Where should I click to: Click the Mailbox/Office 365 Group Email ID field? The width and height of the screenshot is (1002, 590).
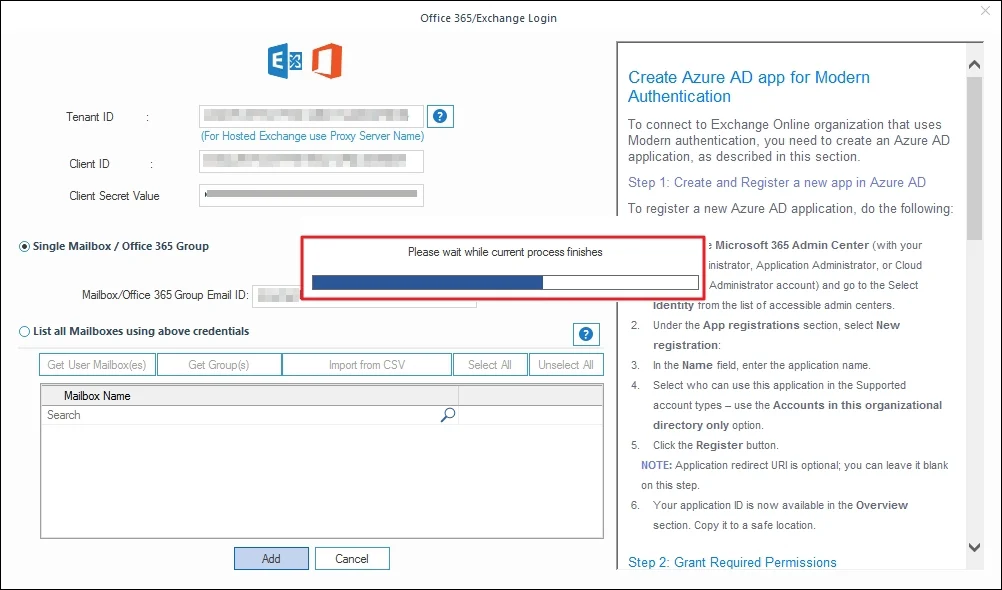364,295
